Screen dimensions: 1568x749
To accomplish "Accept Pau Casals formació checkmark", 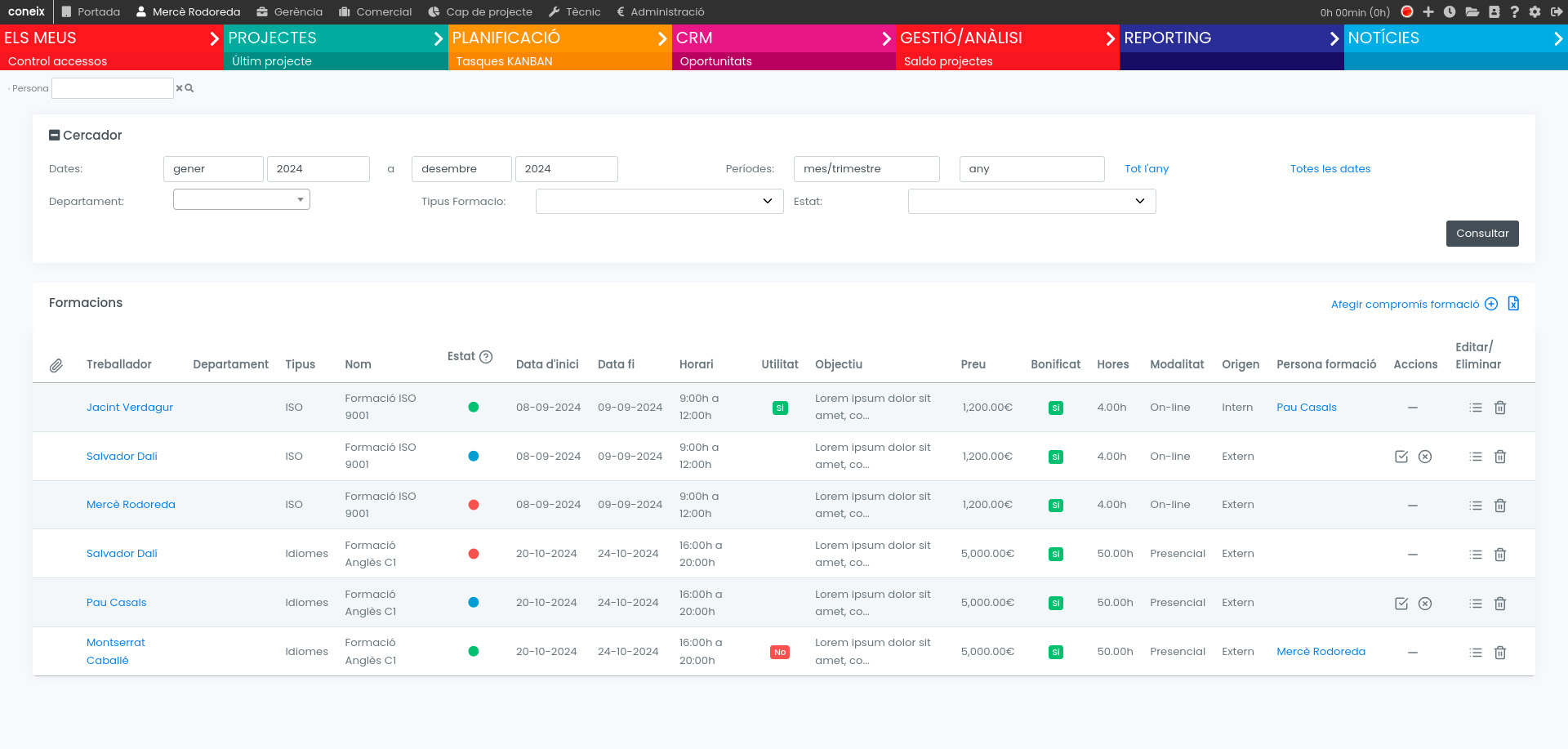I will [1401, 604].
